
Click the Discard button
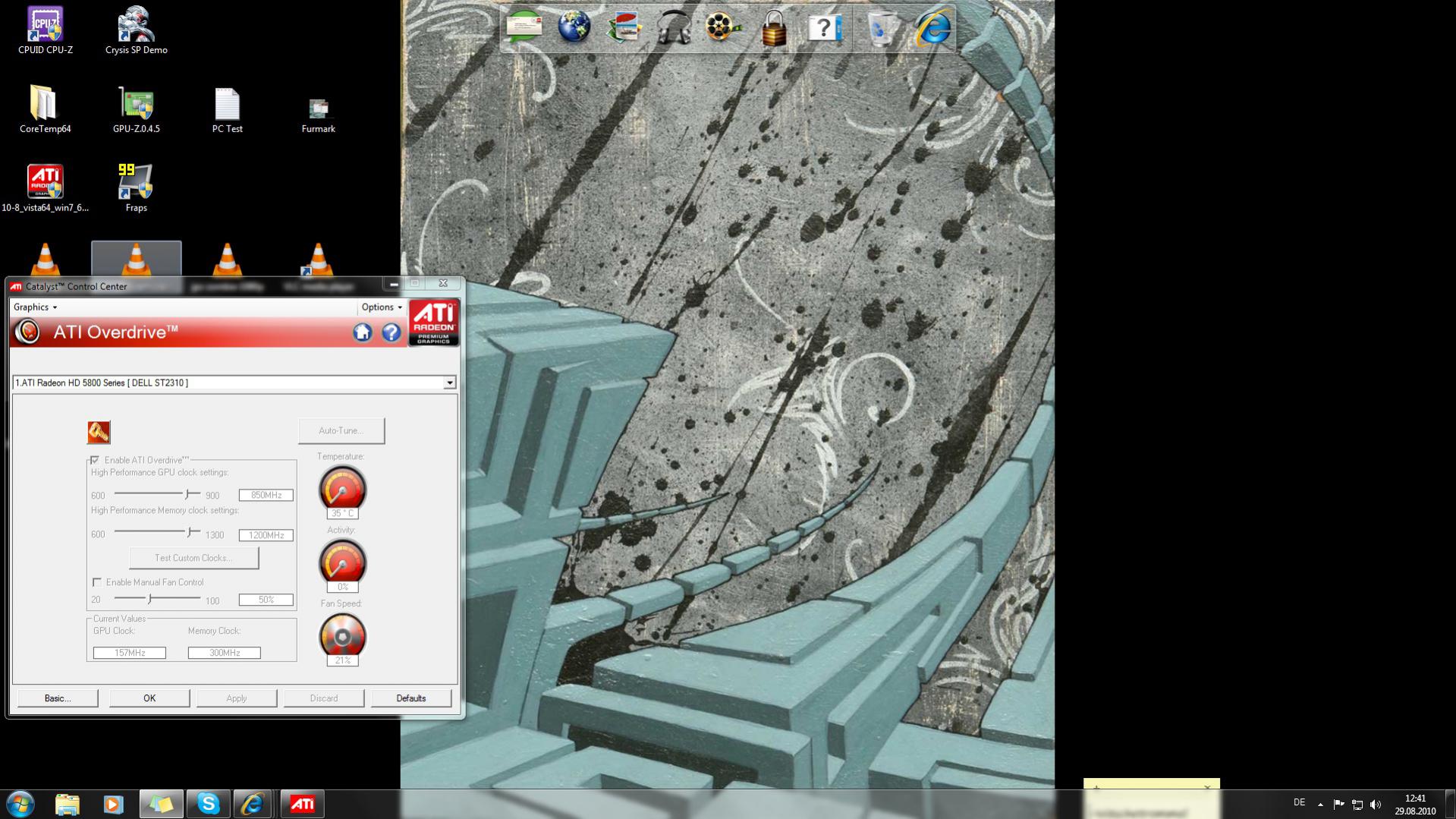click(x=324, y=698)
